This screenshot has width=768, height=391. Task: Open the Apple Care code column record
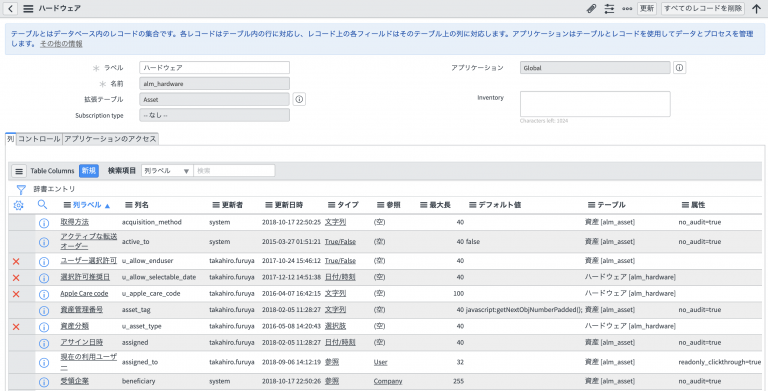pos(84,293)
